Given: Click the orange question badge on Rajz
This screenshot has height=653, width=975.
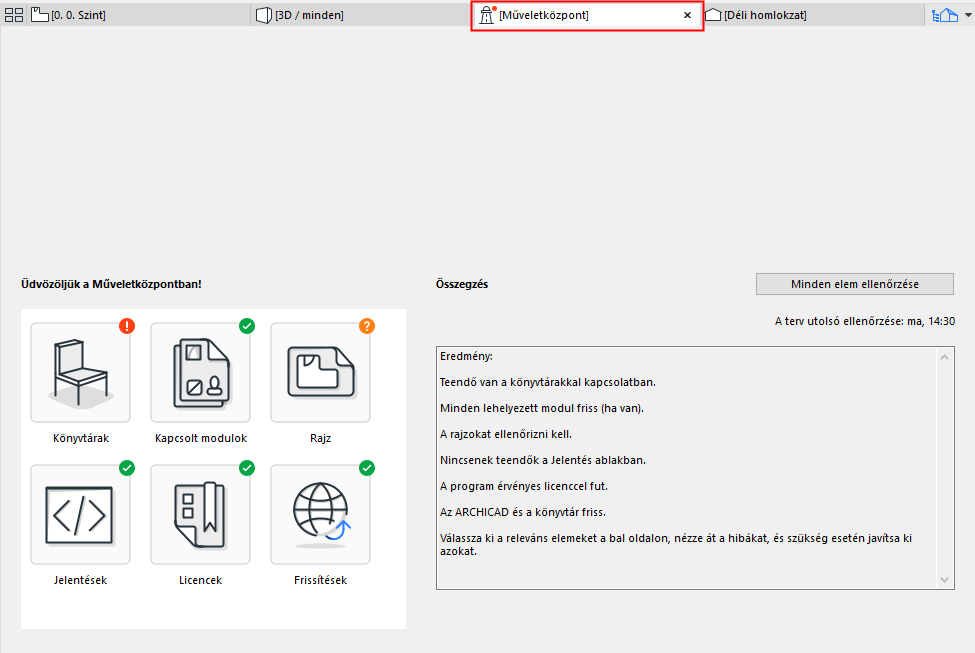Looking at the screenshot, I should tap(367, 326).
